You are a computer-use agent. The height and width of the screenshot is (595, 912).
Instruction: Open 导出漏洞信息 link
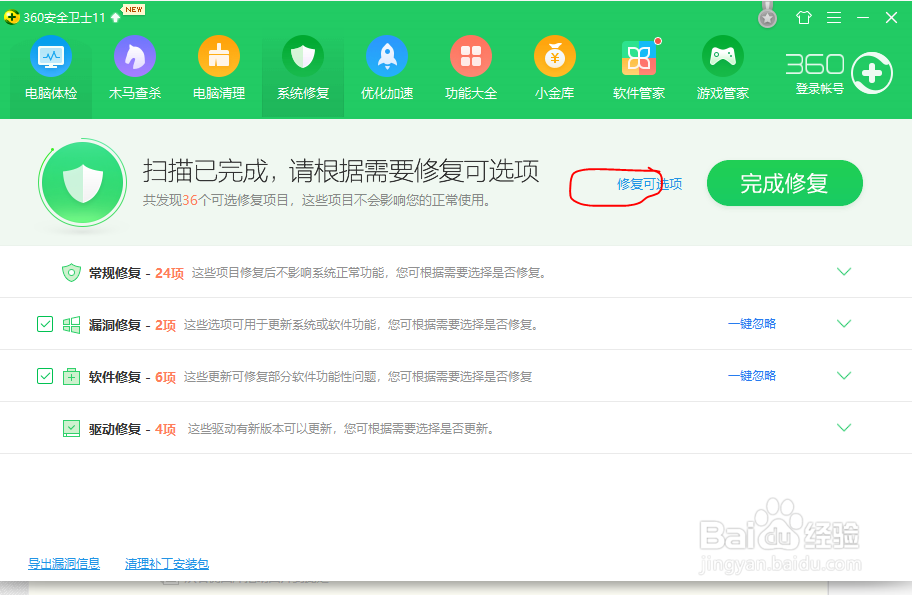(x=64, y=564)
